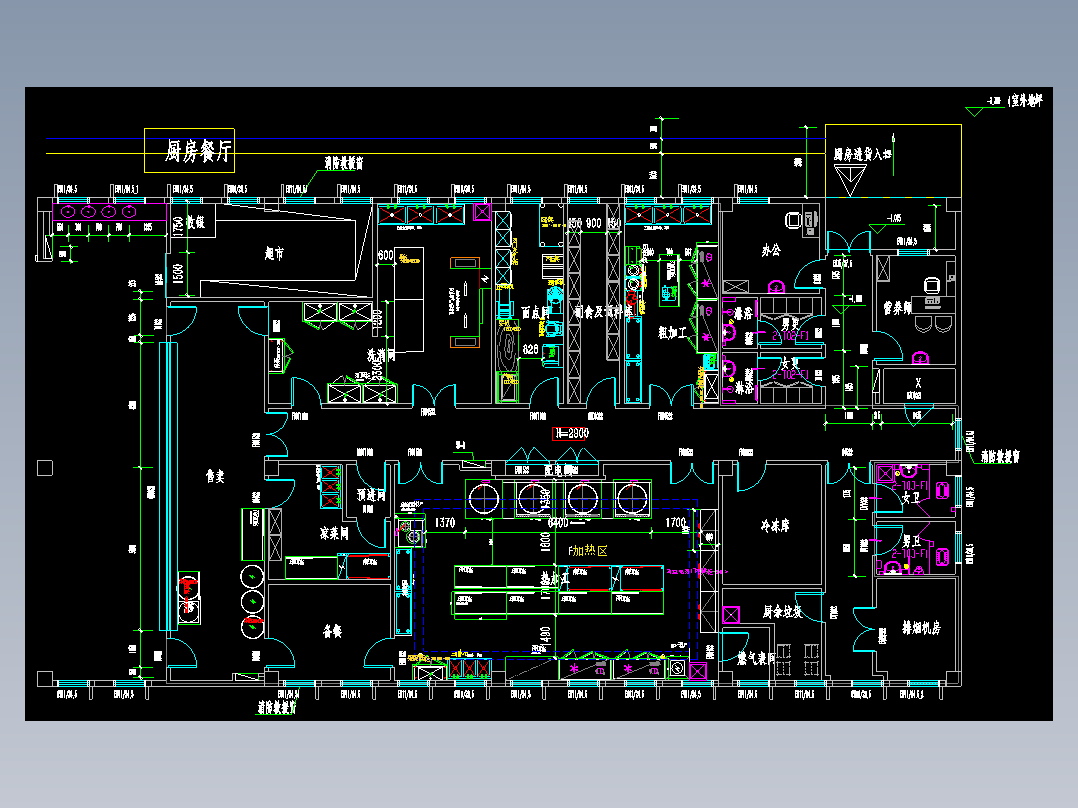This screenshot has height=808, width=1078.
Task: Click the '燃气表间' room label
Action: click(x=757, y=659)
